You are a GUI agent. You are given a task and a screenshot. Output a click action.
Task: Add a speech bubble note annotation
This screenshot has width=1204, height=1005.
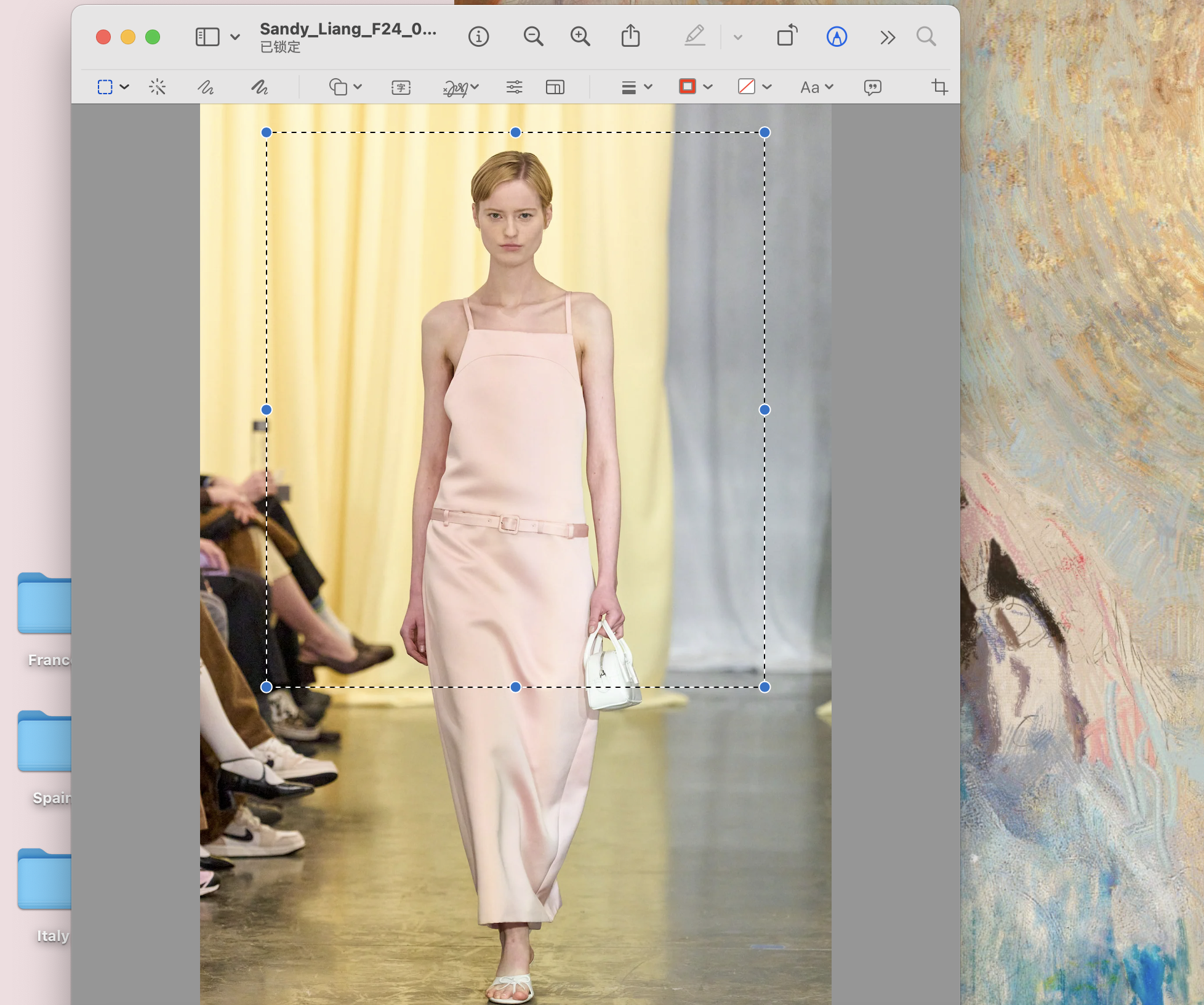[872, 87]
